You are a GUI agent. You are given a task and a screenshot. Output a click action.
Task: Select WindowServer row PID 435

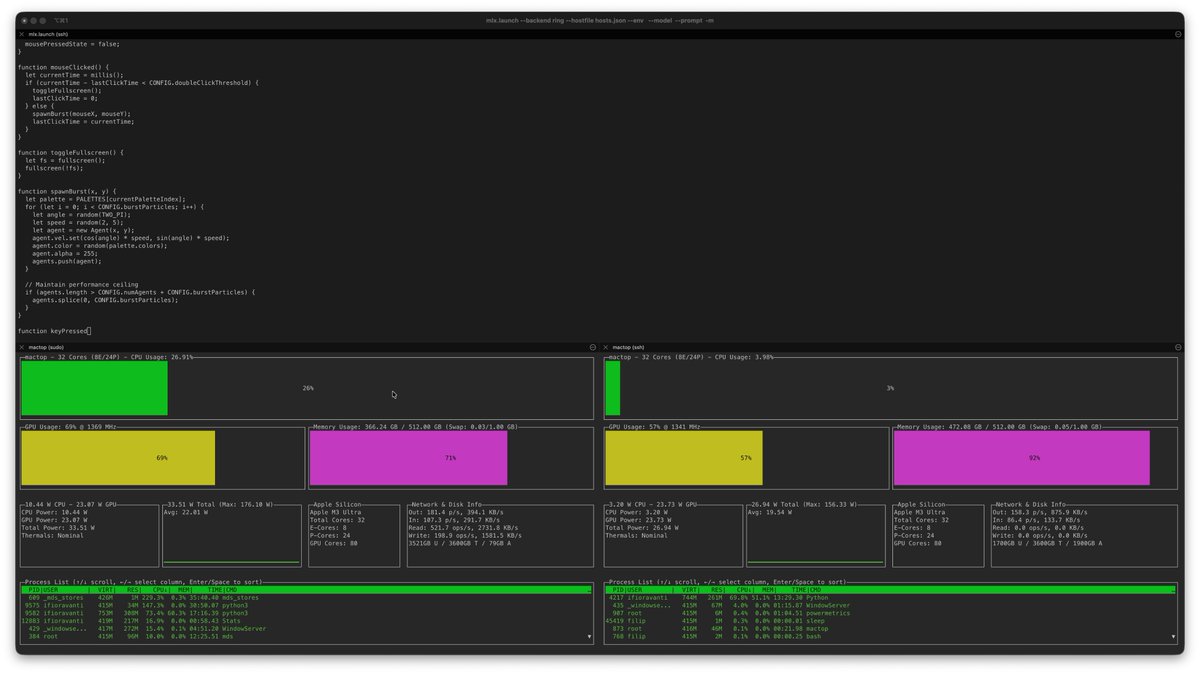coord(888,605)
